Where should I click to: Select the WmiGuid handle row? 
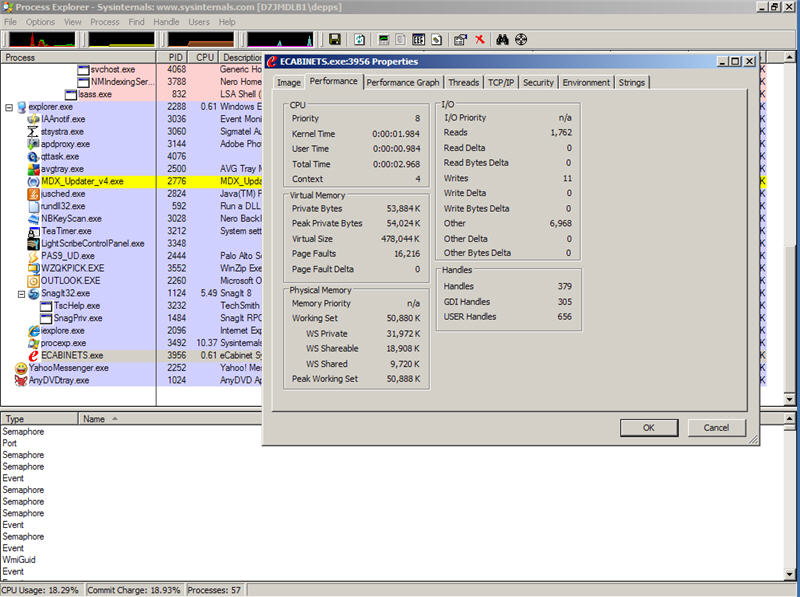tap(19, 560)
